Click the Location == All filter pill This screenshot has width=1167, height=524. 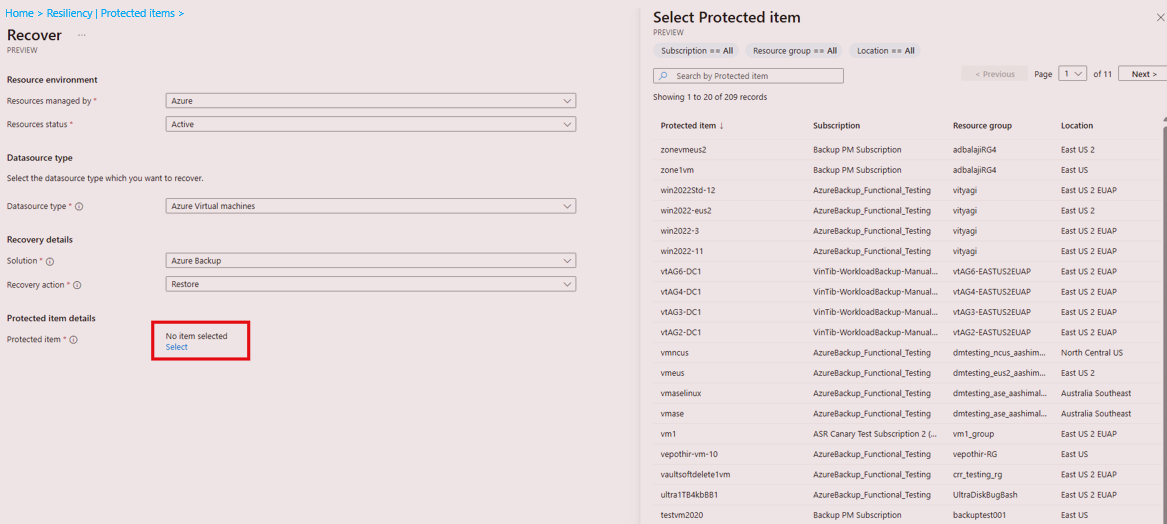[x=886, y=51]
